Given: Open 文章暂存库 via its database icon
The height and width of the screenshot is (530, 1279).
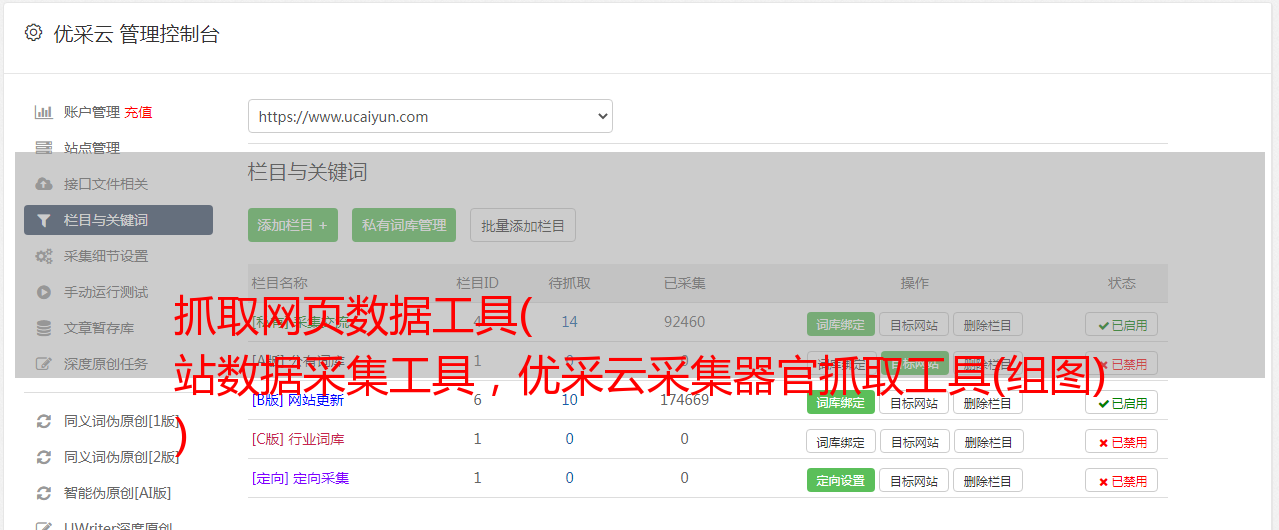Looking at the screenshot, I should (x=43, y=328).
